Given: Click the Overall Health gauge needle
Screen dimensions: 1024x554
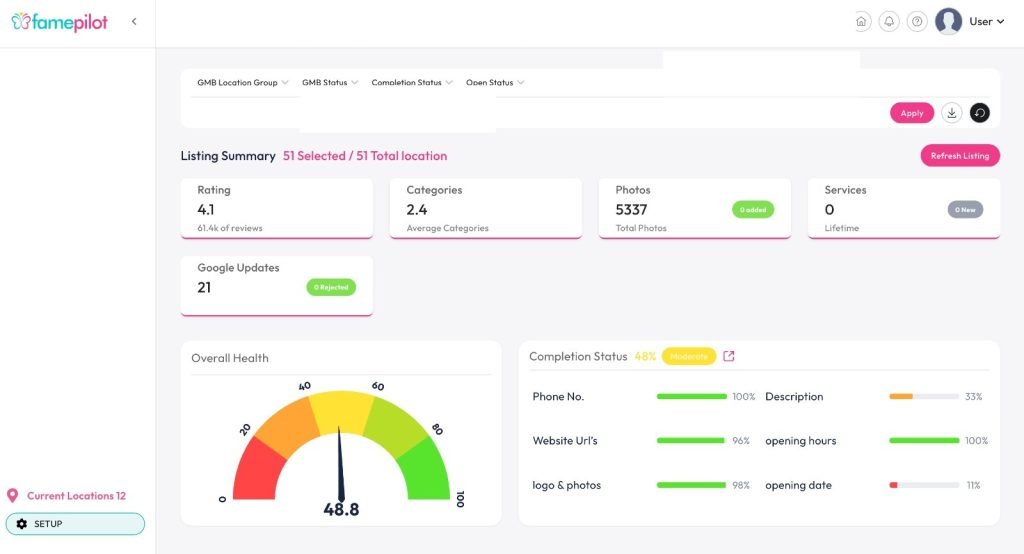Looking at the screenshot, I should 340,464.
